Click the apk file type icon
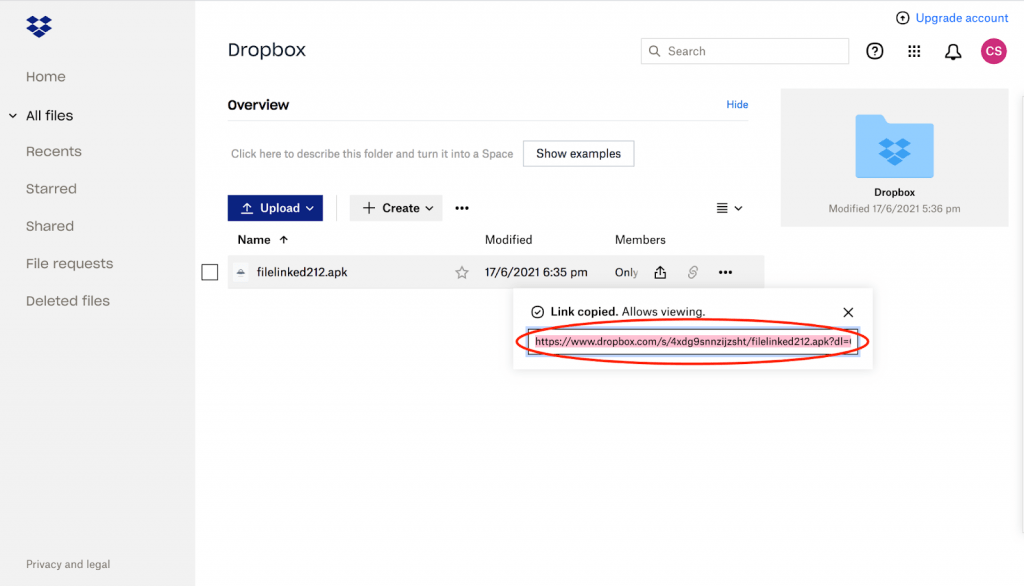This screenshot has height=586, width=1024. click(x=241, y=272)
